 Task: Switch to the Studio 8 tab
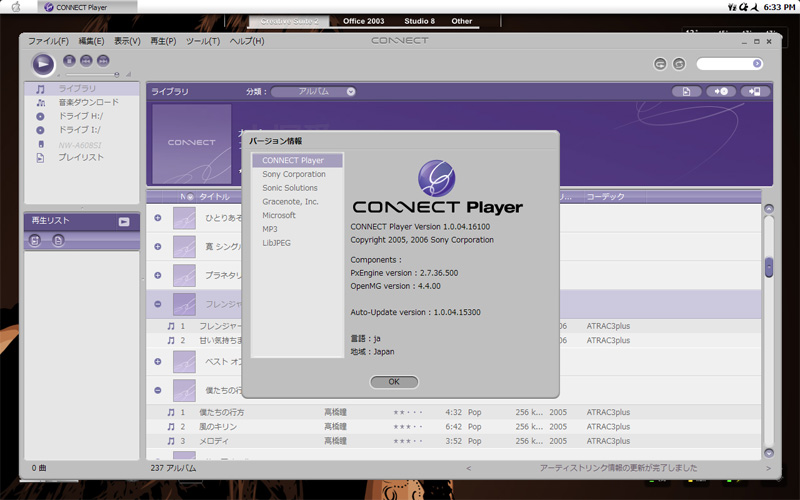(419, 21)
